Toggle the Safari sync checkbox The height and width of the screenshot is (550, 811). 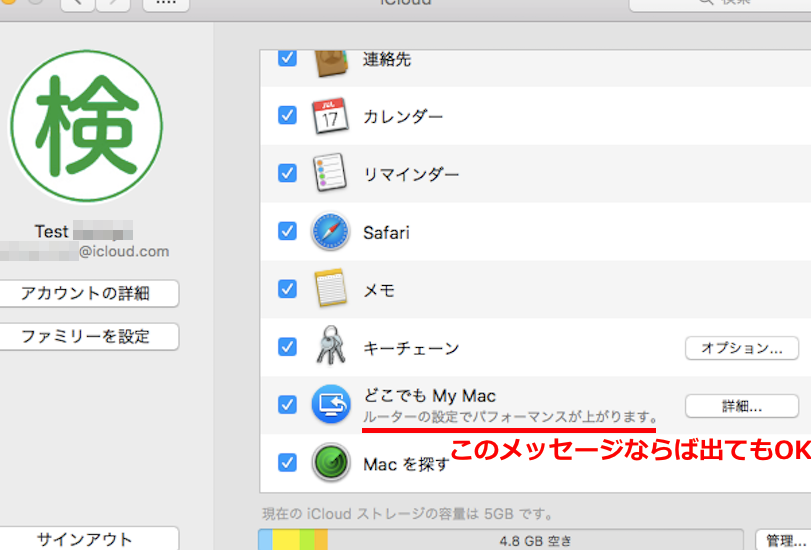tap(287, 231)
